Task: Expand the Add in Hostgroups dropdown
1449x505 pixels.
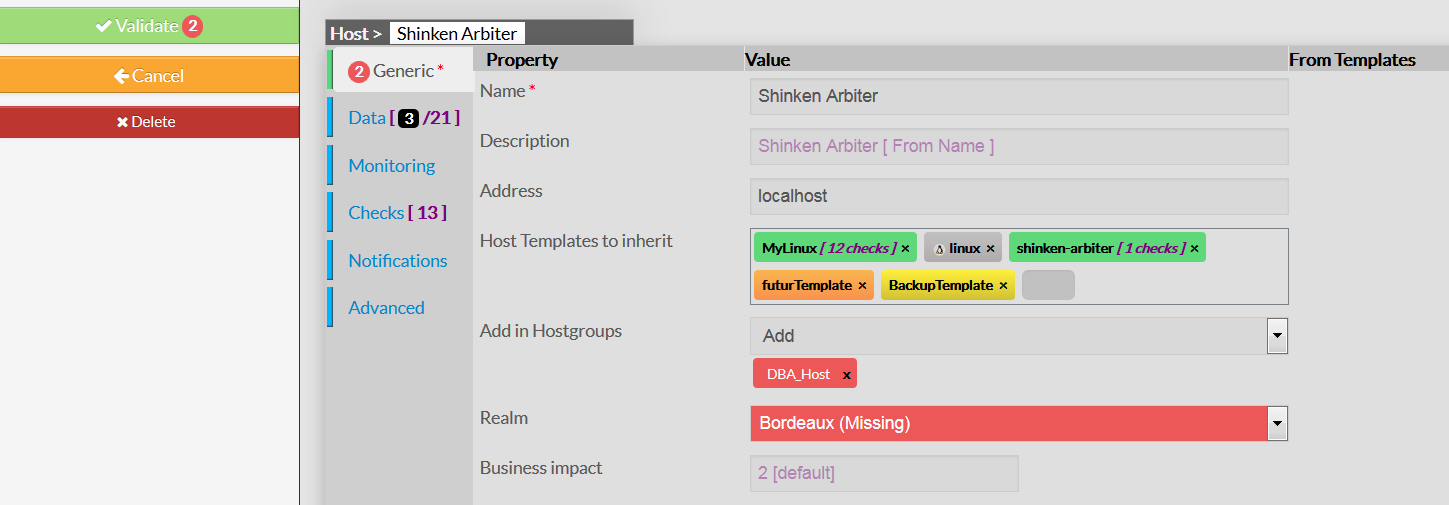Action: click(x=1277, y=336)
